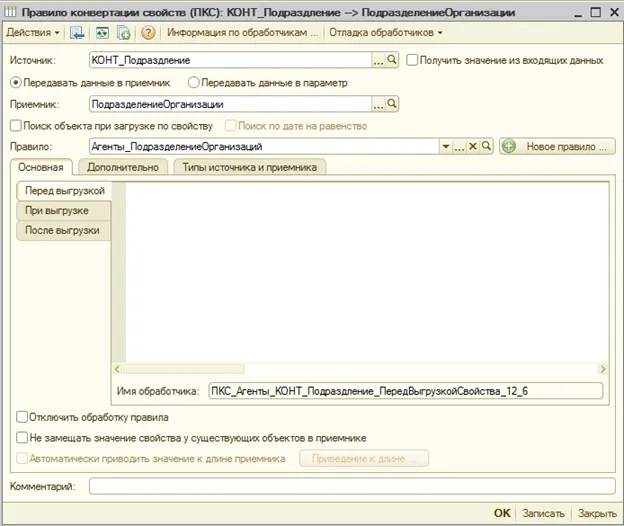
Task: Click the reread toolbar icon with green arrows
Action: pyautogui.click(x=102, y=33)
